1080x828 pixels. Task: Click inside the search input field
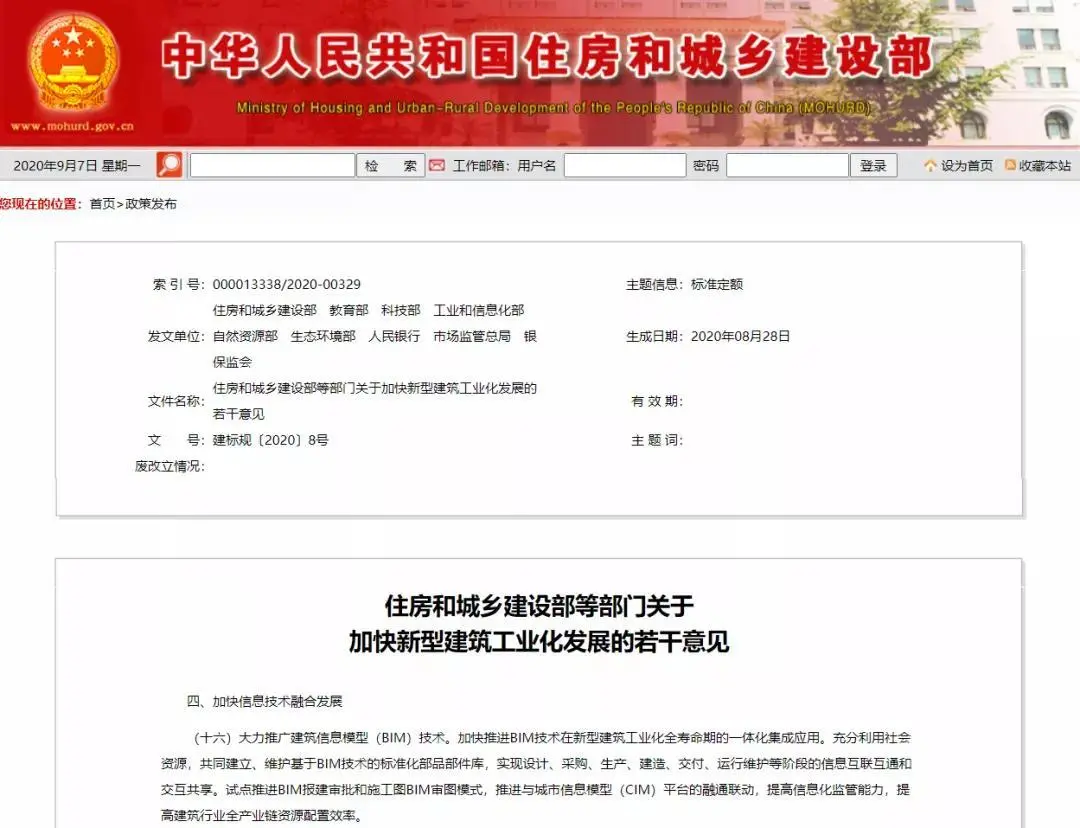pos(272,163)
